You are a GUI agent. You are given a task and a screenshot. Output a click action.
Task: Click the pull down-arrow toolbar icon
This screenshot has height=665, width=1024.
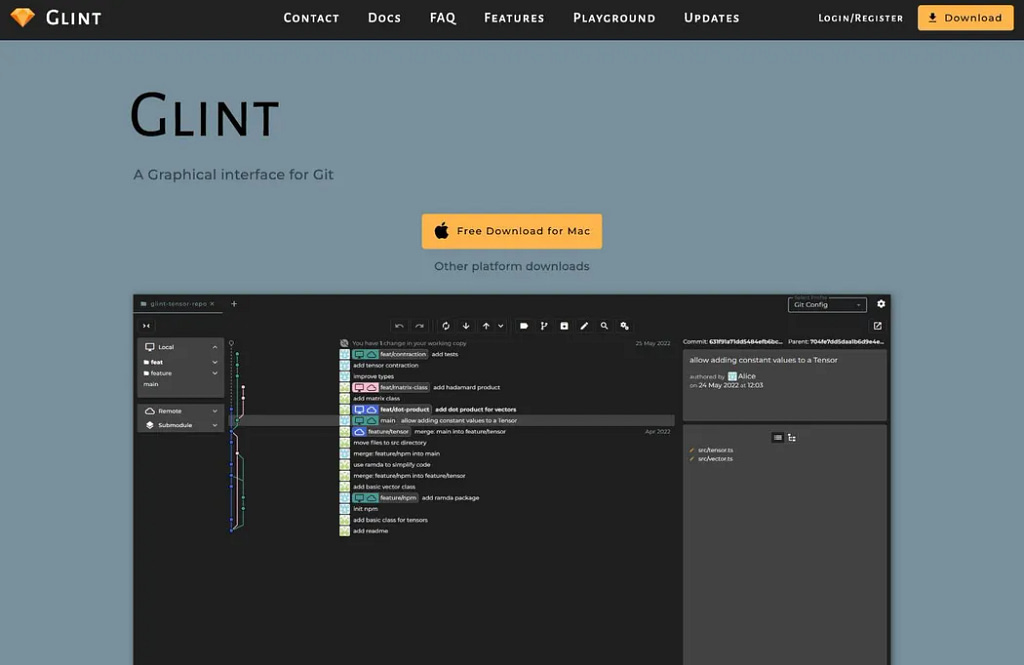click(466, 326)
